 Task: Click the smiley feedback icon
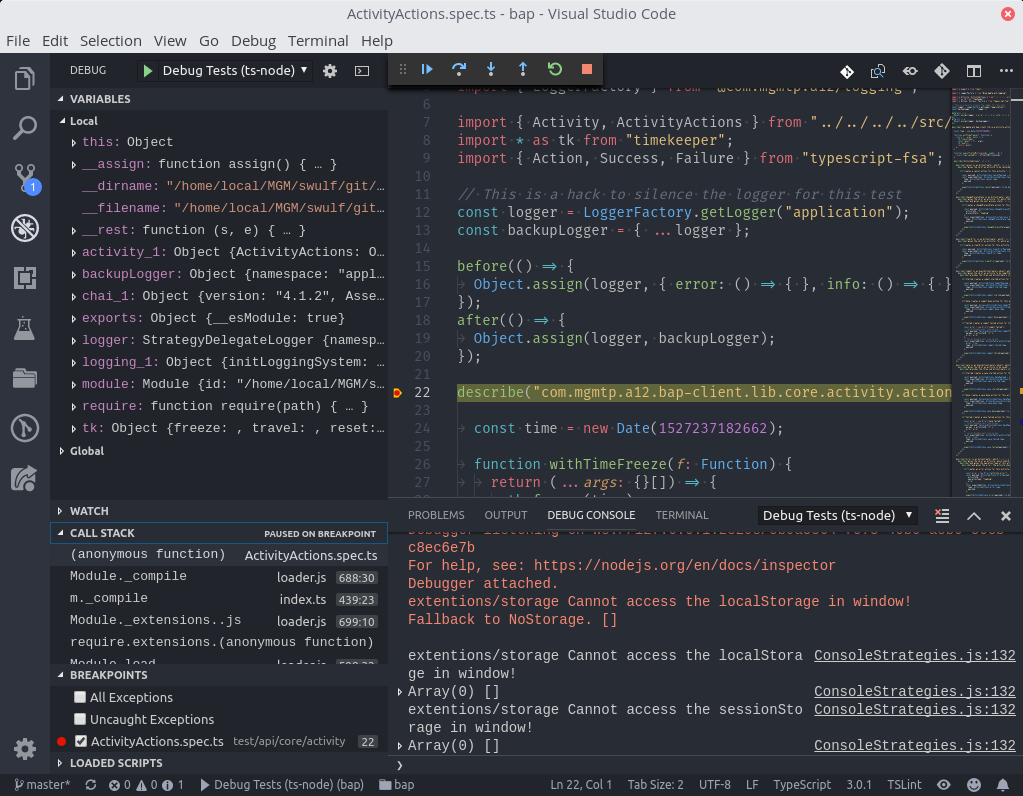973,784
